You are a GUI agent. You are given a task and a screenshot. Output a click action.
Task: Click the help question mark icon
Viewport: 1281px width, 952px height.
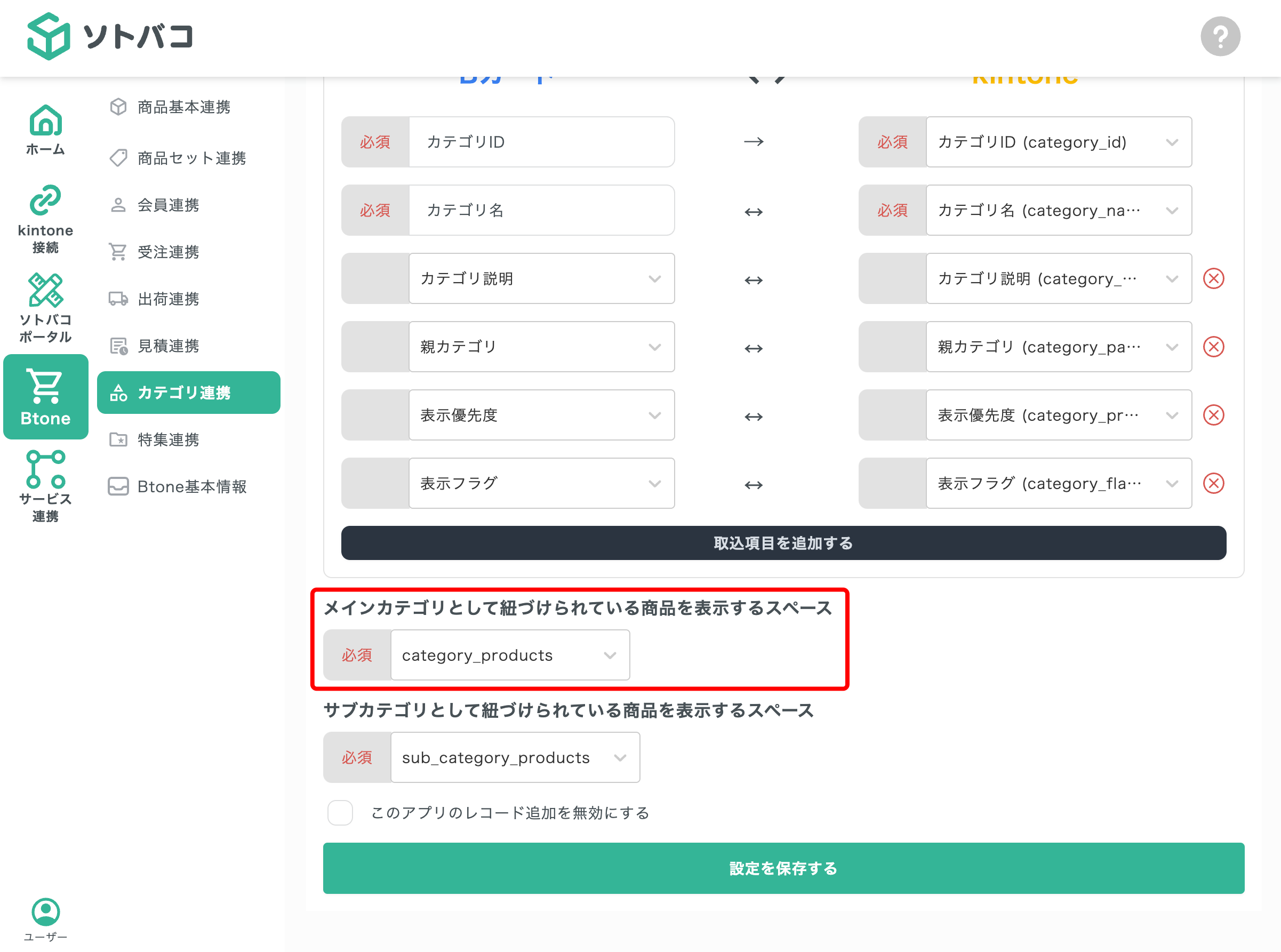tap(1220, 36)
